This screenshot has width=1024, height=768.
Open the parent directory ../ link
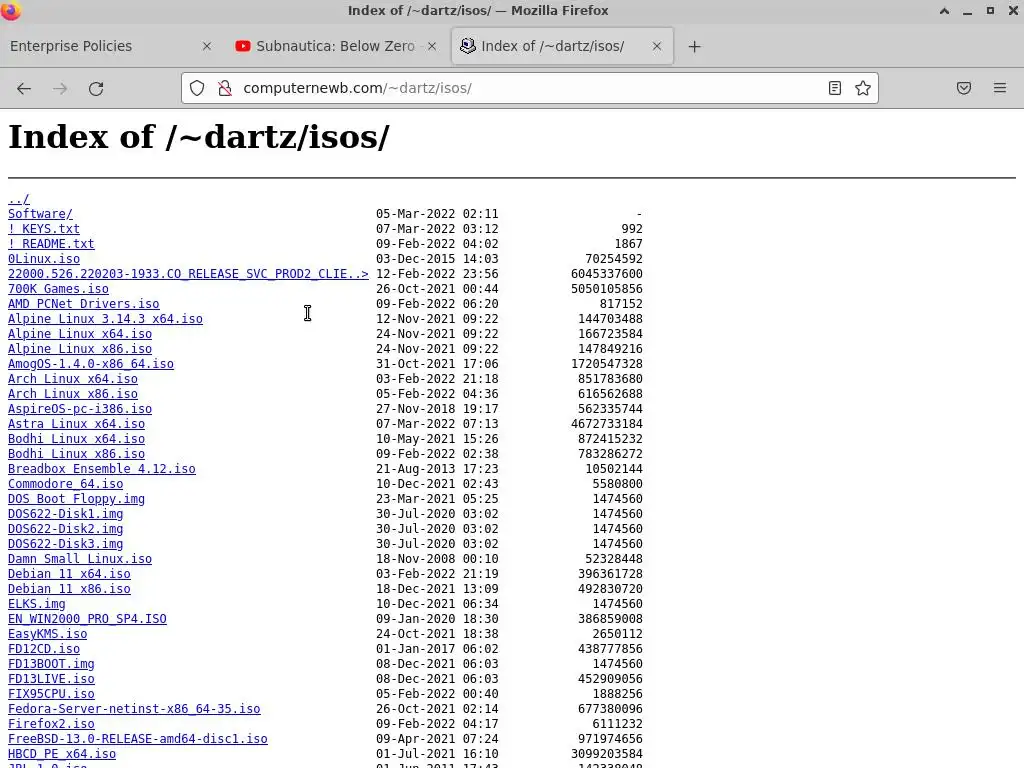[x=18, y=199]
